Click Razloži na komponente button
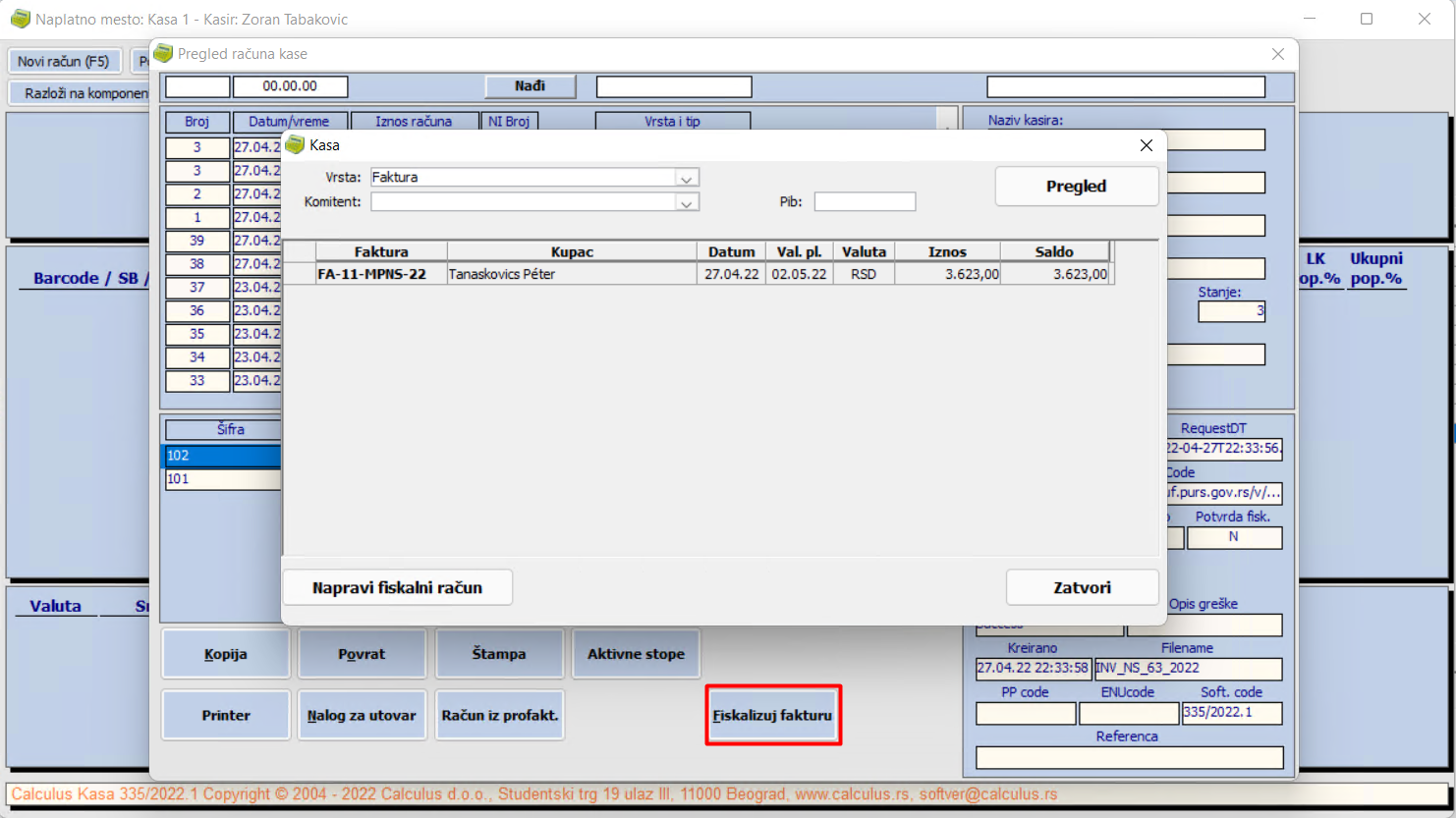The width and height of the screenshot is (1456, 818). pos(80,93)
